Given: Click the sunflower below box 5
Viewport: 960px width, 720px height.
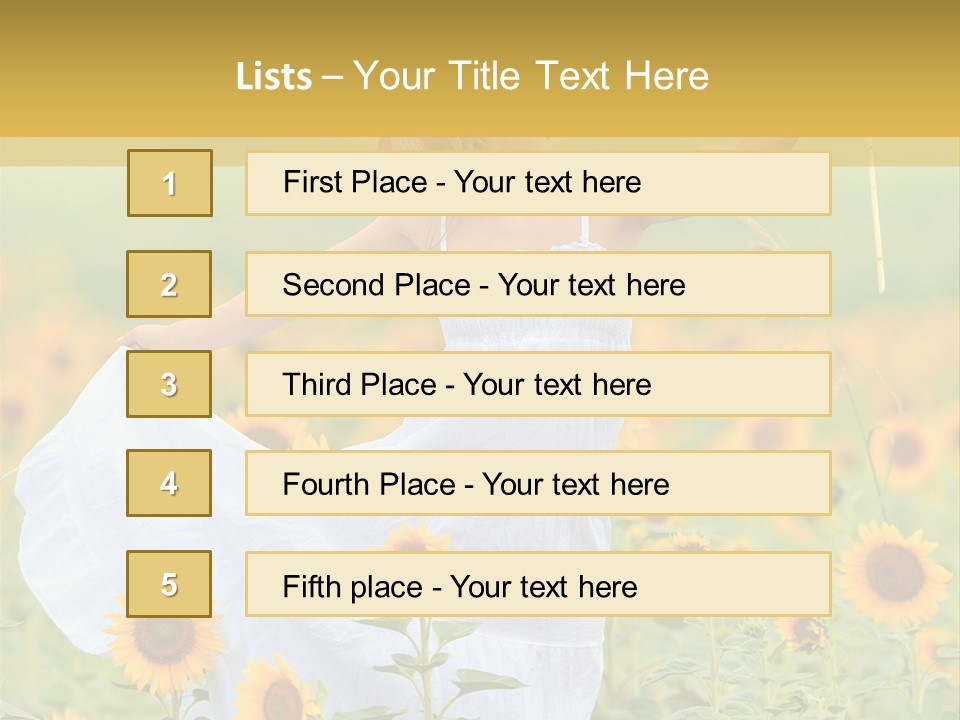Looking at the screenshot, I should tap(162, 649).
